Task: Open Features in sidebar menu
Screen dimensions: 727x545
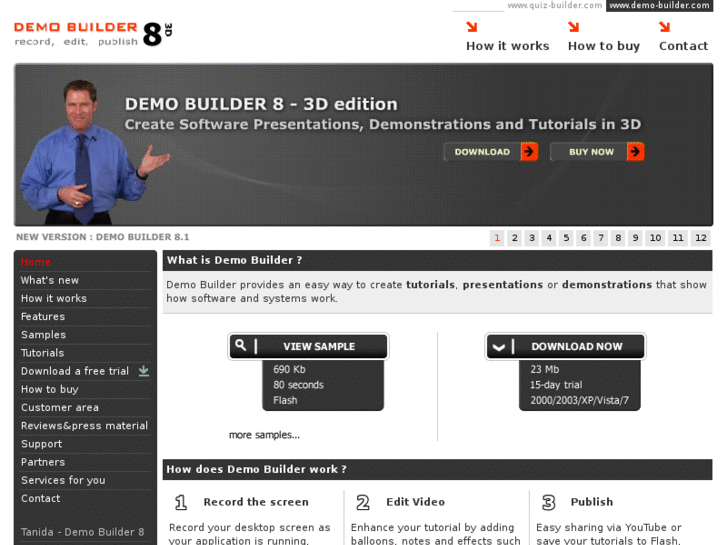Action: click(x=43, y=316)
